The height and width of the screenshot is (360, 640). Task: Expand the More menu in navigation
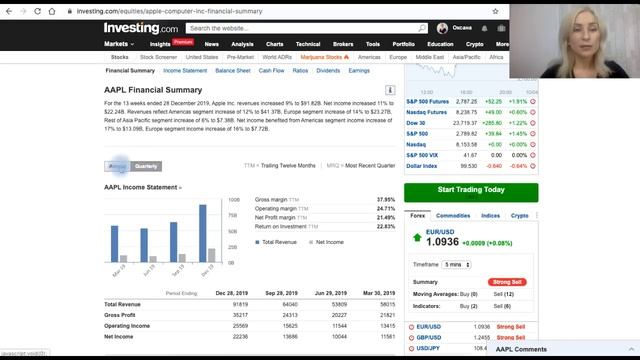pos(502,44)
